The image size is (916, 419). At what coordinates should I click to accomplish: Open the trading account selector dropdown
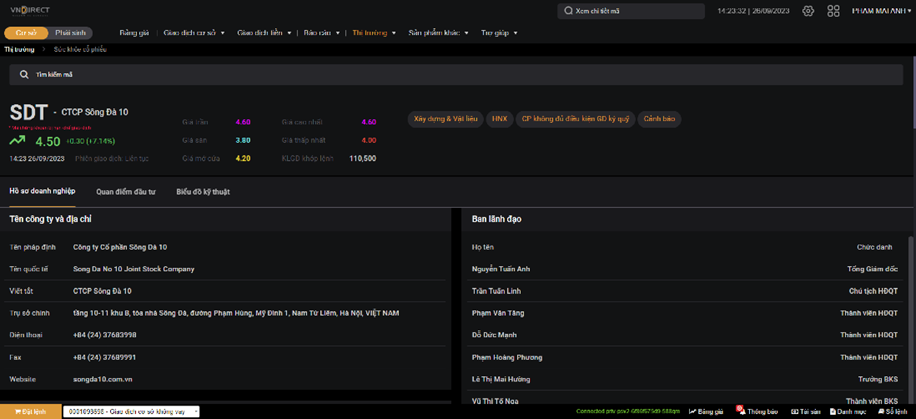(x=131, y=411)
